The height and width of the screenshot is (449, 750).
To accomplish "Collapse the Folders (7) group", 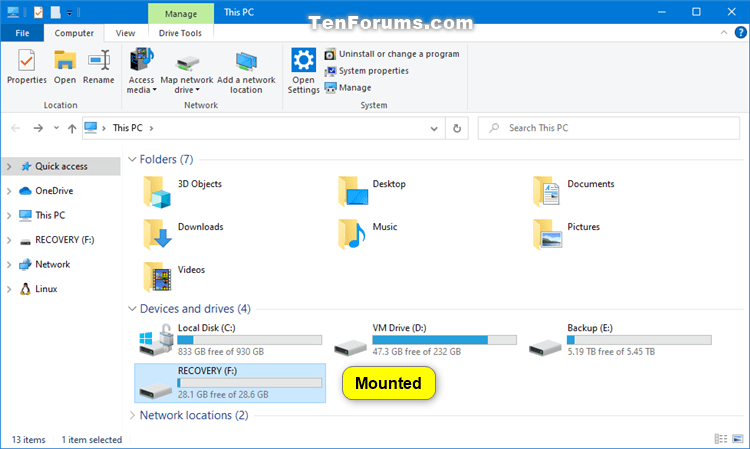I will [x=132, y=159].
